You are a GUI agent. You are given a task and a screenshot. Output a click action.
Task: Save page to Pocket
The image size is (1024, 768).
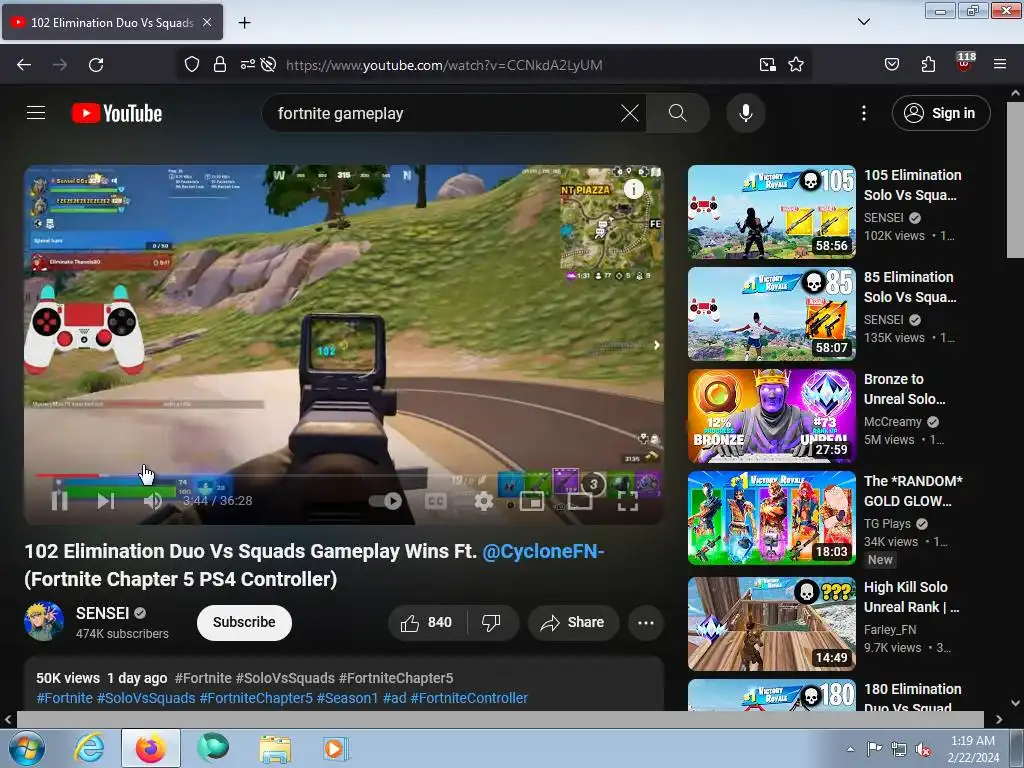891,65
